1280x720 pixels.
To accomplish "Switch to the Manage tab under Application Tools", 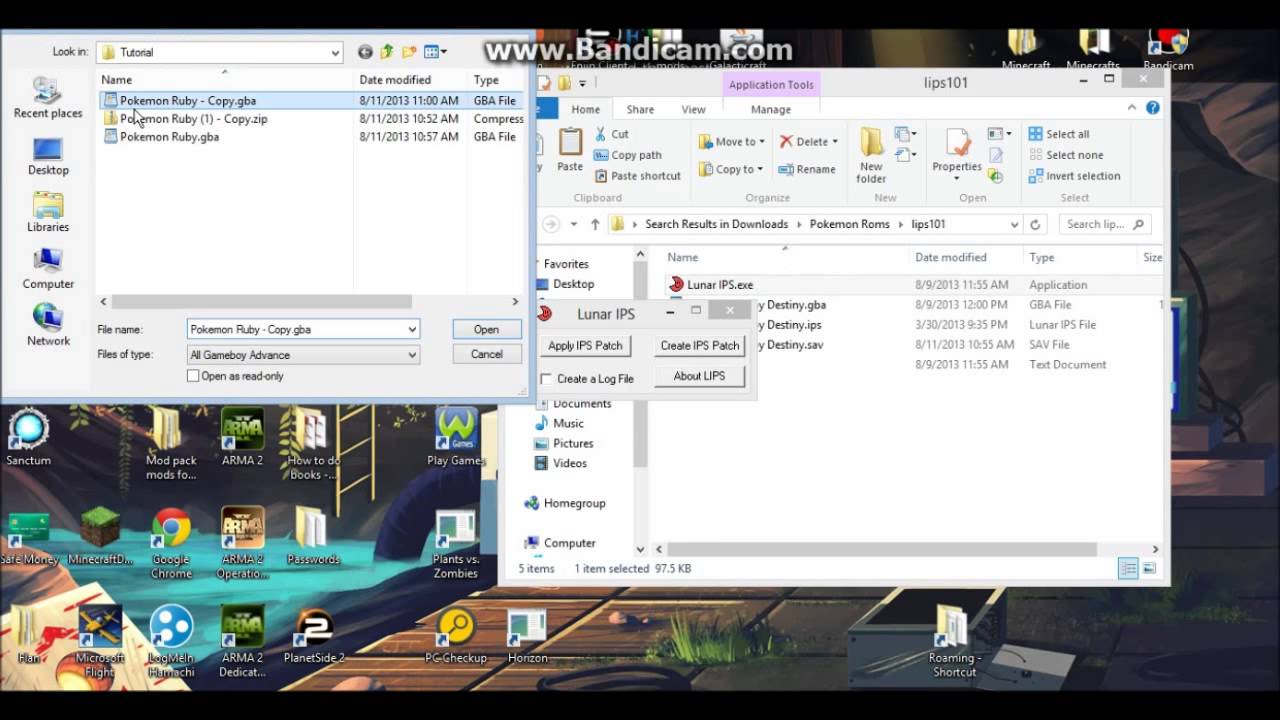I will tap(770, 109).
